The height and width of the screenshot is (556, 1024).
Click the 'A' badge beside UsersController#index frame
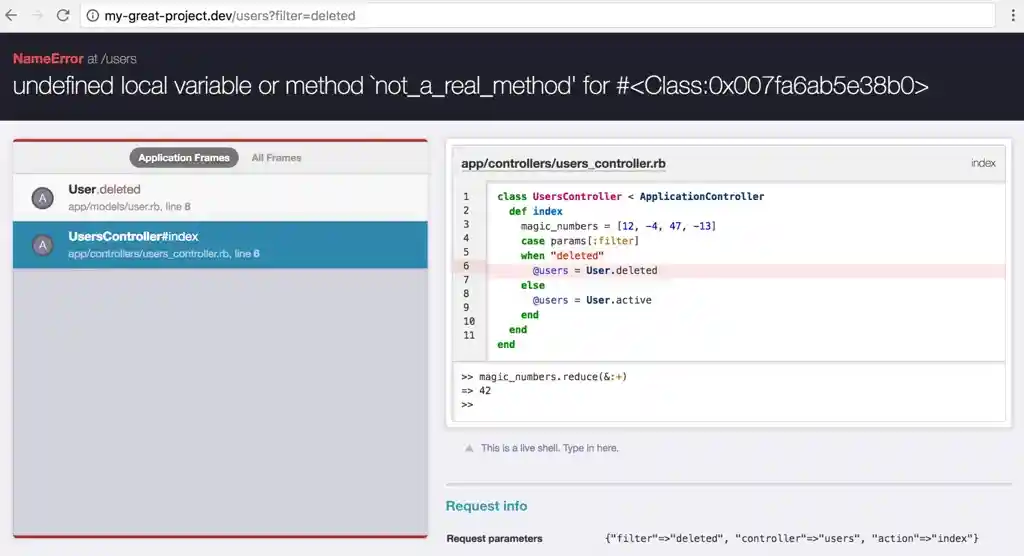coord(42,245)
